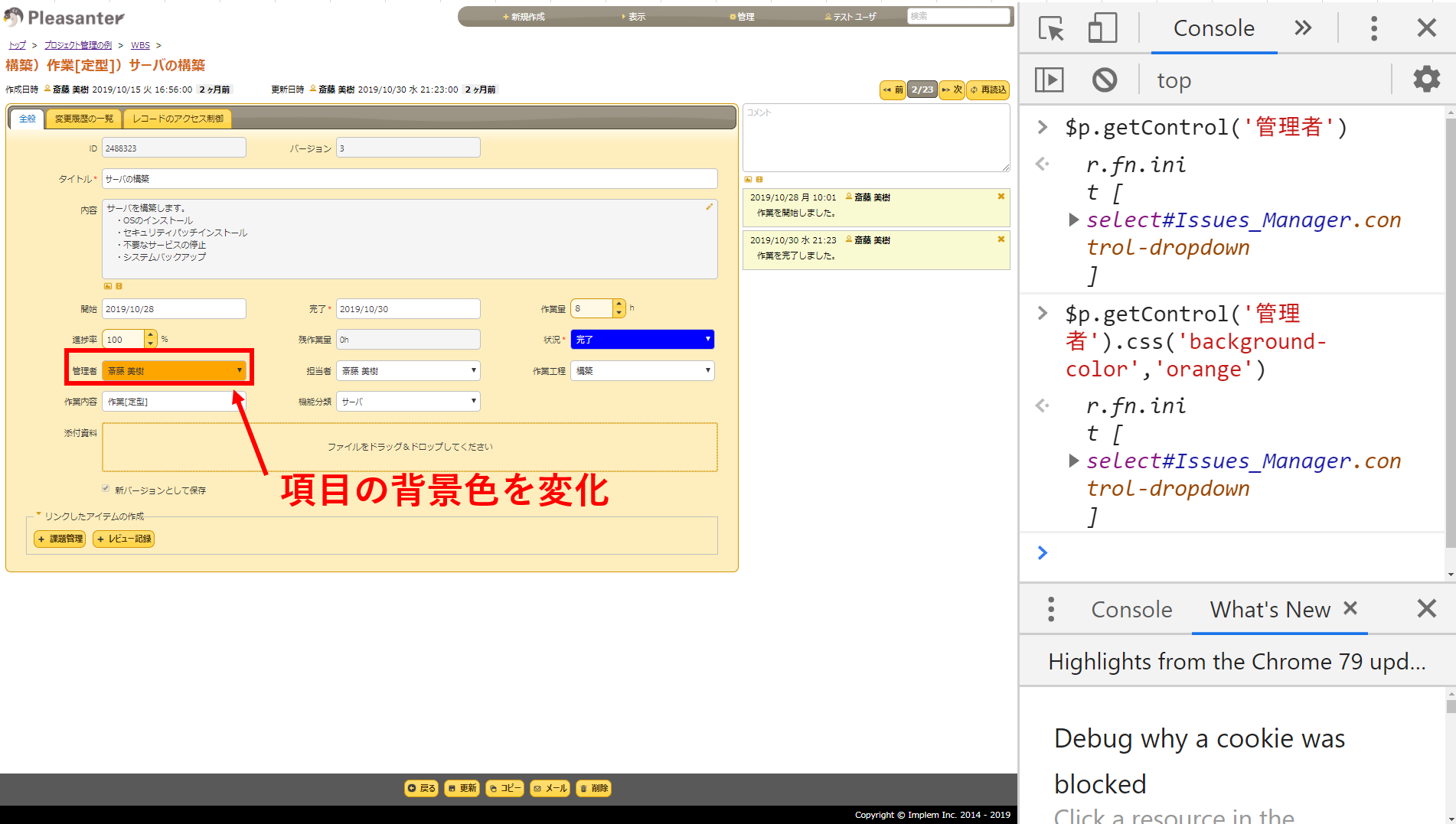1456x824 pixels.
Task: Click the grid icon beside the image icon
Action: [x=759, y=179]
